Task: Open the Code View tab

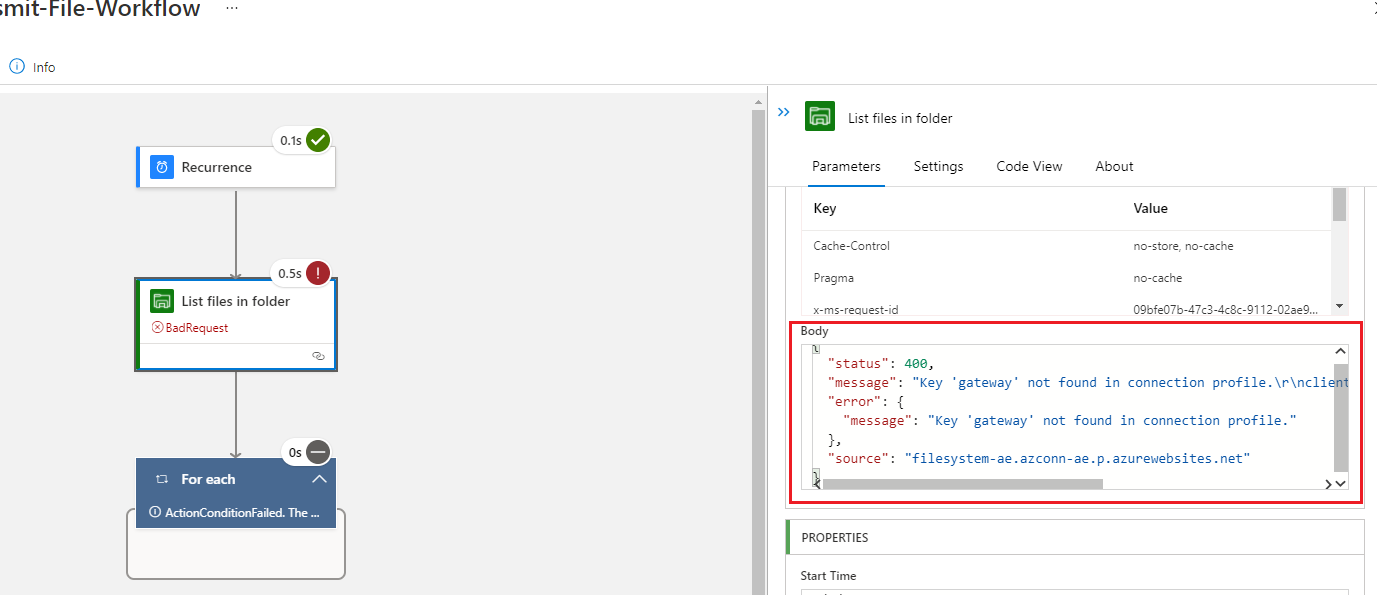Action: [1029, 166]
